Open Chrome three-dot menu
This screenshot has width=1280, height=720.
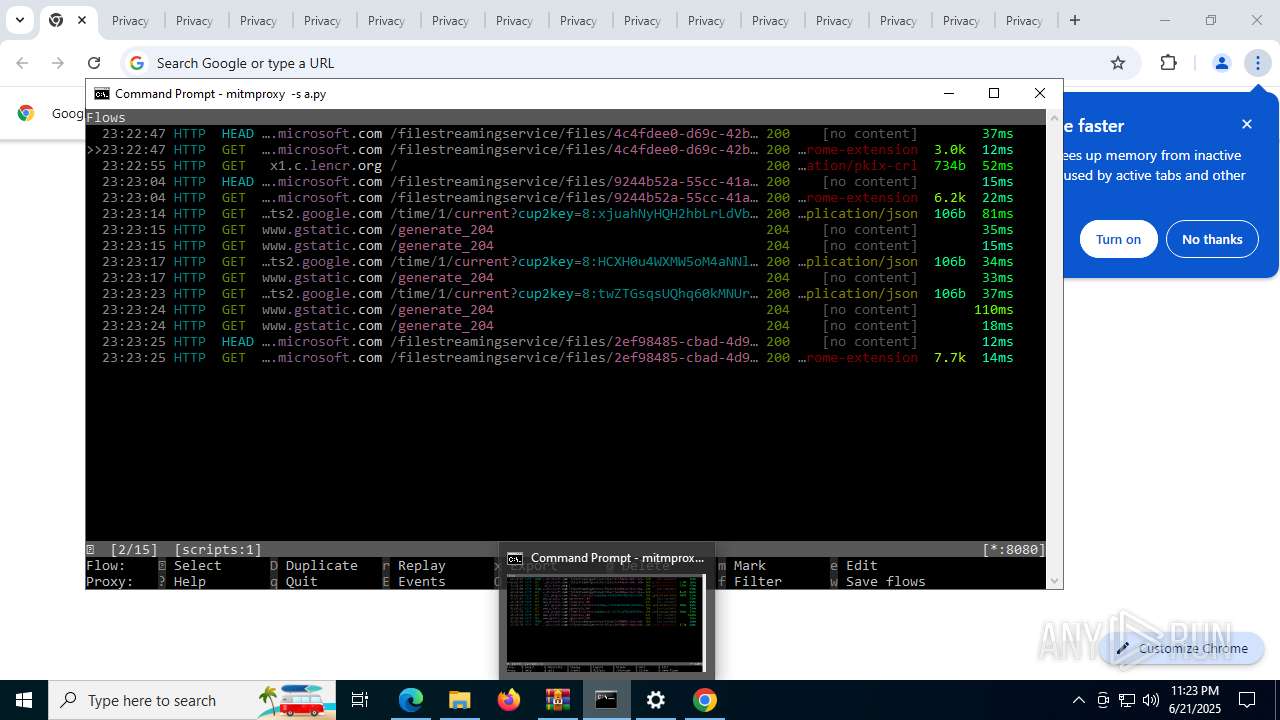[1257, 63]
